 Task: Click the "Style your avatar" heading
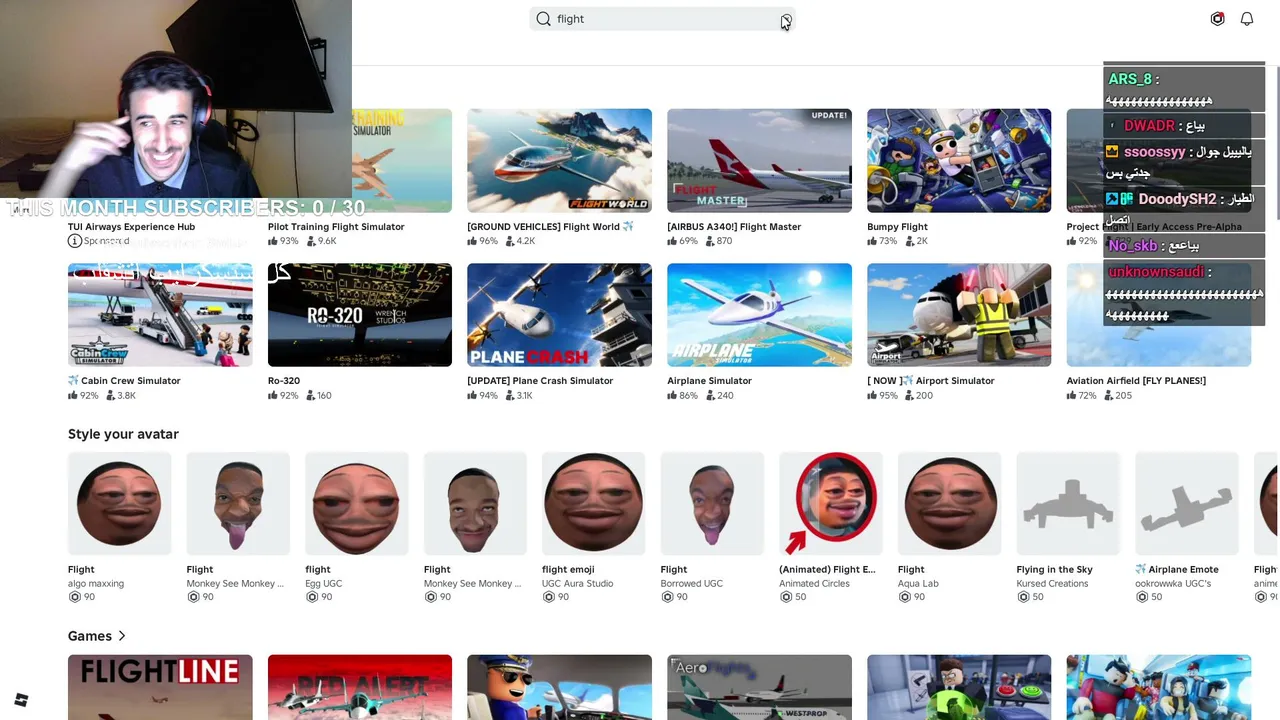click(x=123, y=434)
